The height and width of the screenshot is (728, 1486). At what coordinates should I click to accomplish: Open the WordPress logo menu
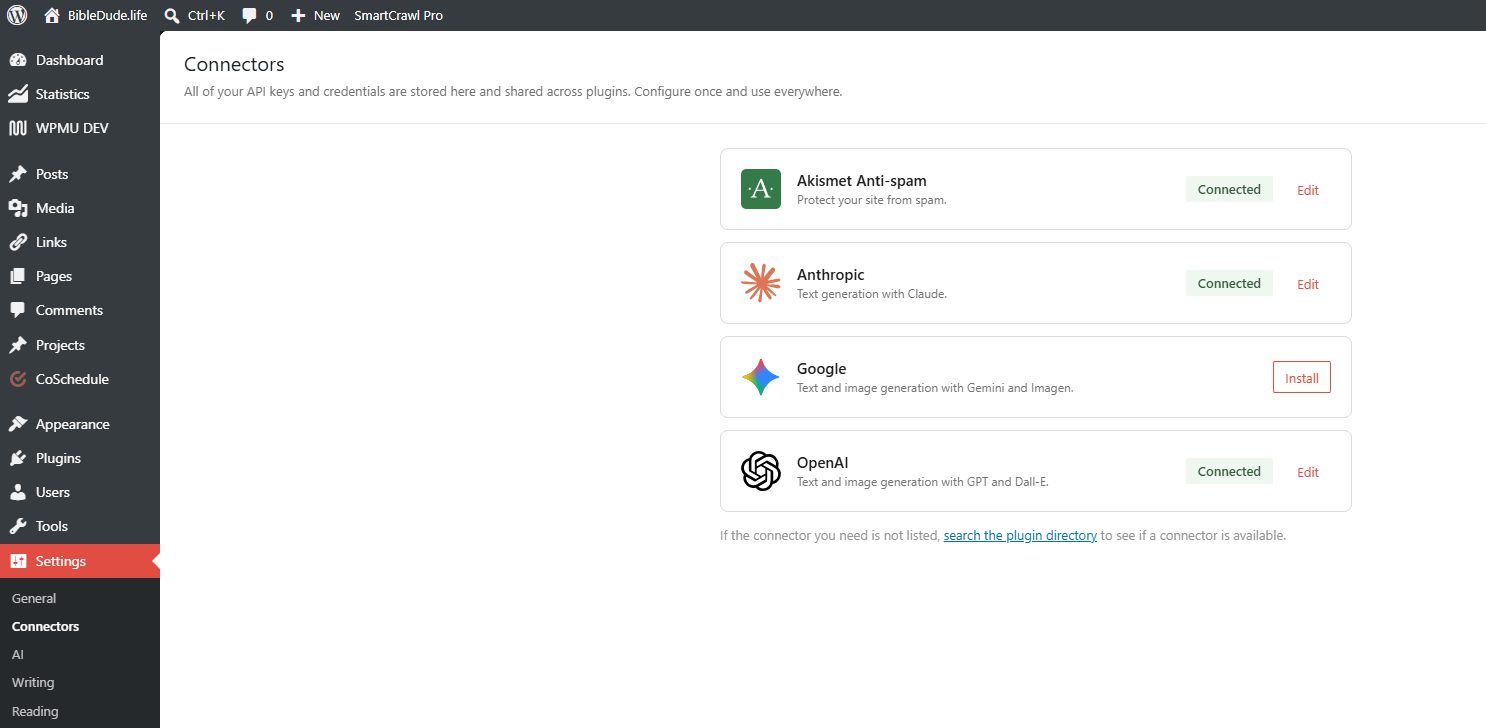[17, 15]
